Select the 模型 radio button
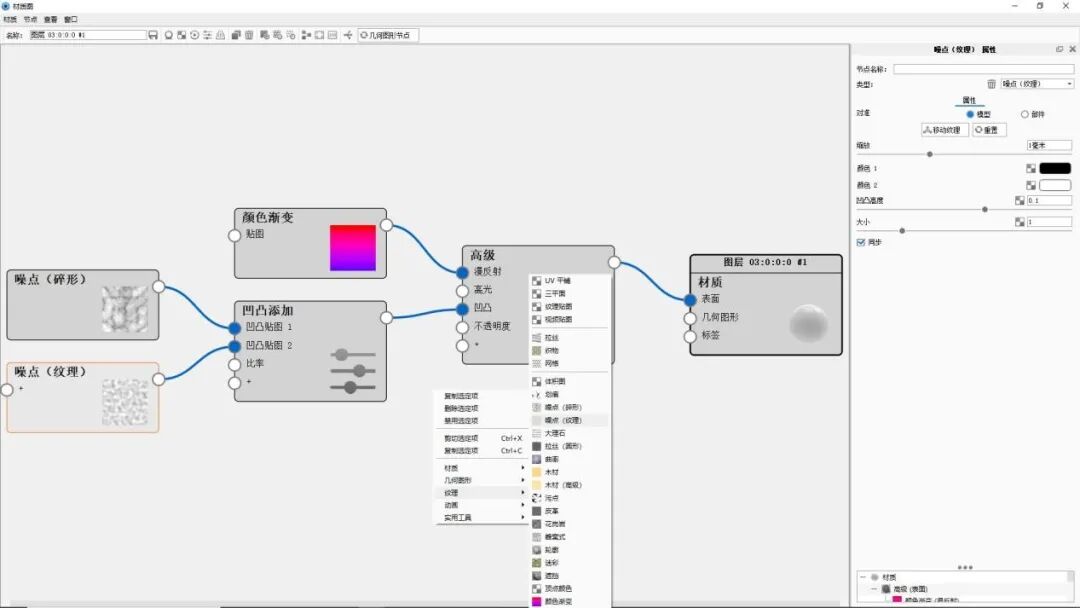 (x=969, y=113)
